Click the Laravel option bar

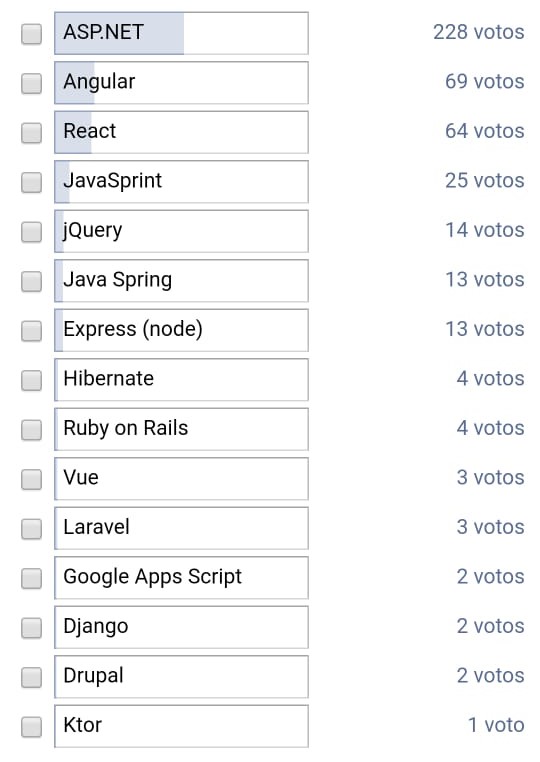tap(181, 528)
